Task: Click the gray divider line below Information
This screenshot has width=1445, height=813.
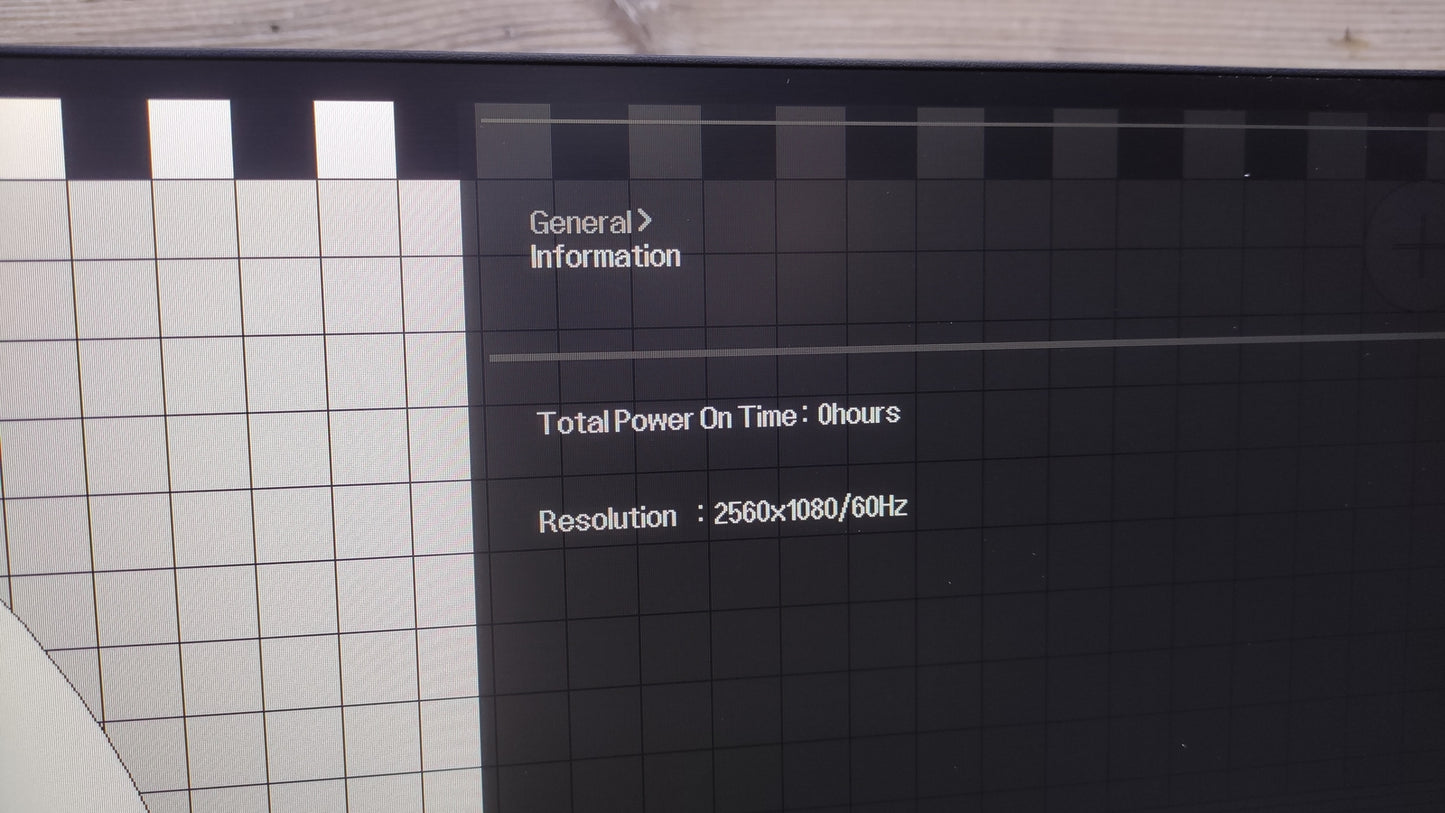Action: click(x=960, y=347)
